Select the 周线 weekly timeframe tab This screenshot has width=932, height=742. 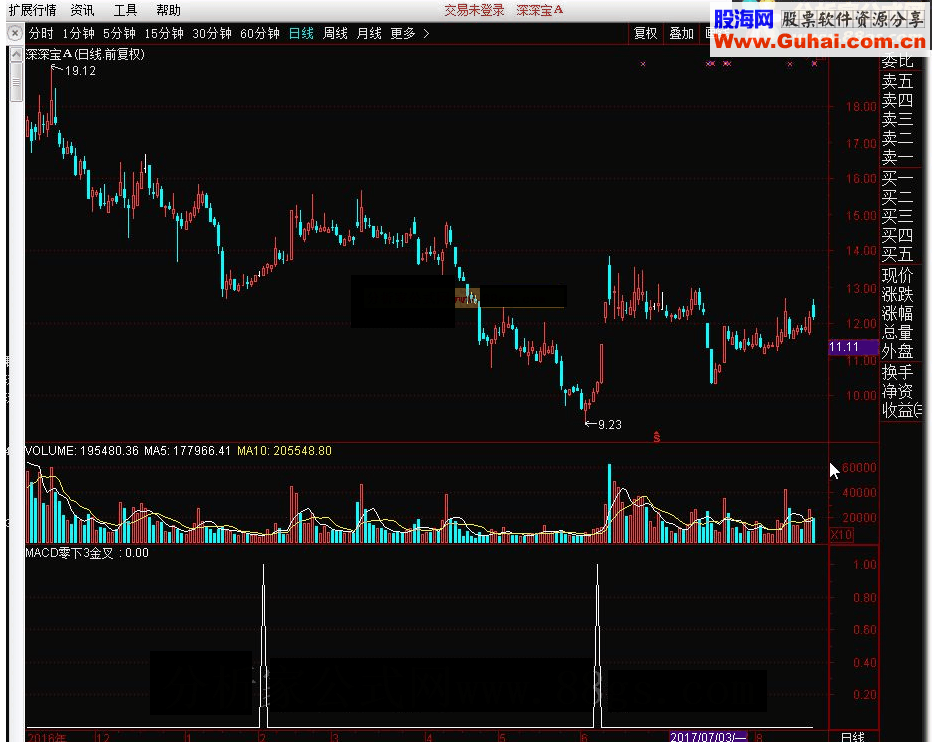pos(335,33)
